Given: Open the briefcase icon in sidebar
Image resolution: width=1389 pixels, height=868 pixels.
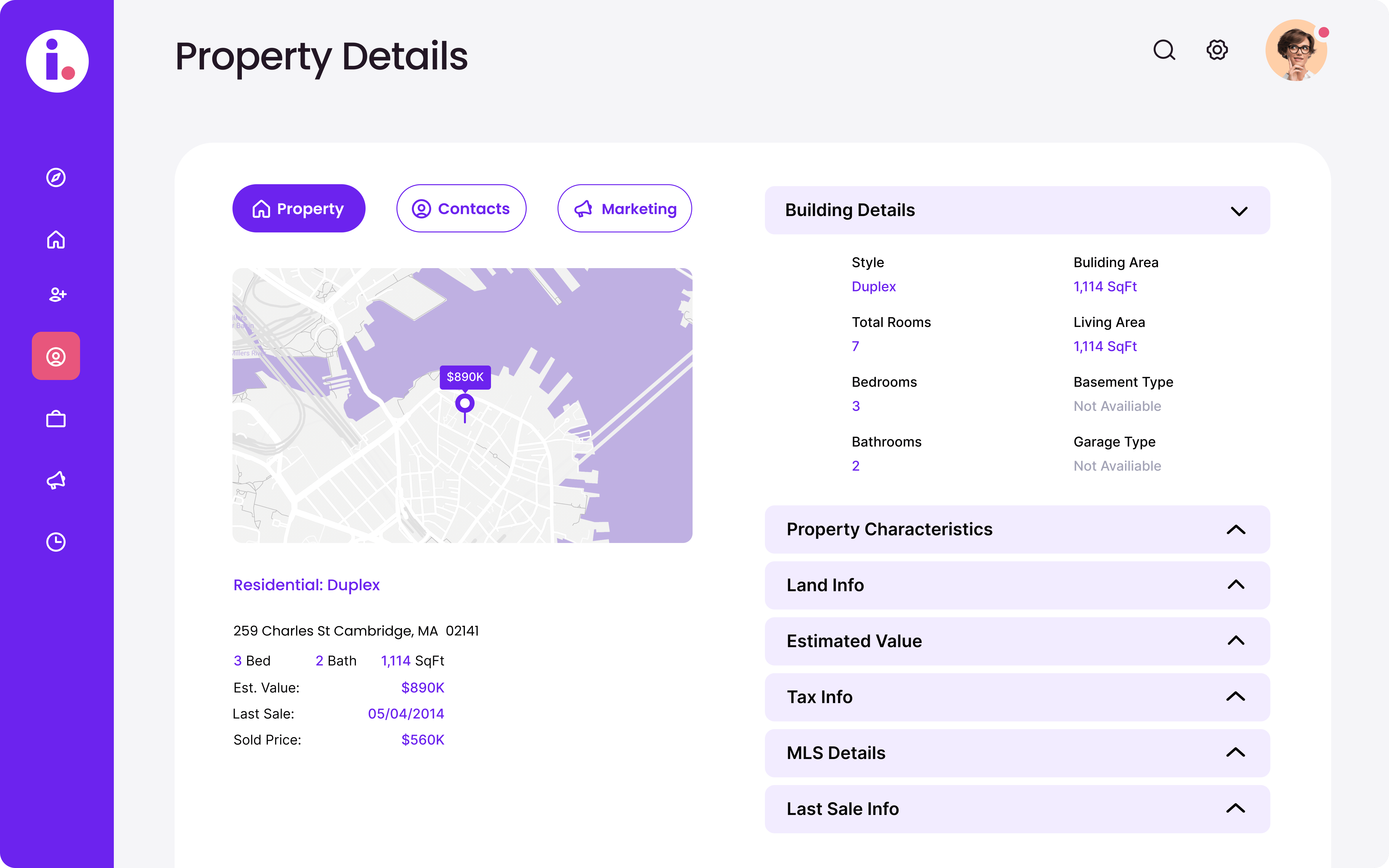Looking at the screenshot, I should tap(56, 419).
